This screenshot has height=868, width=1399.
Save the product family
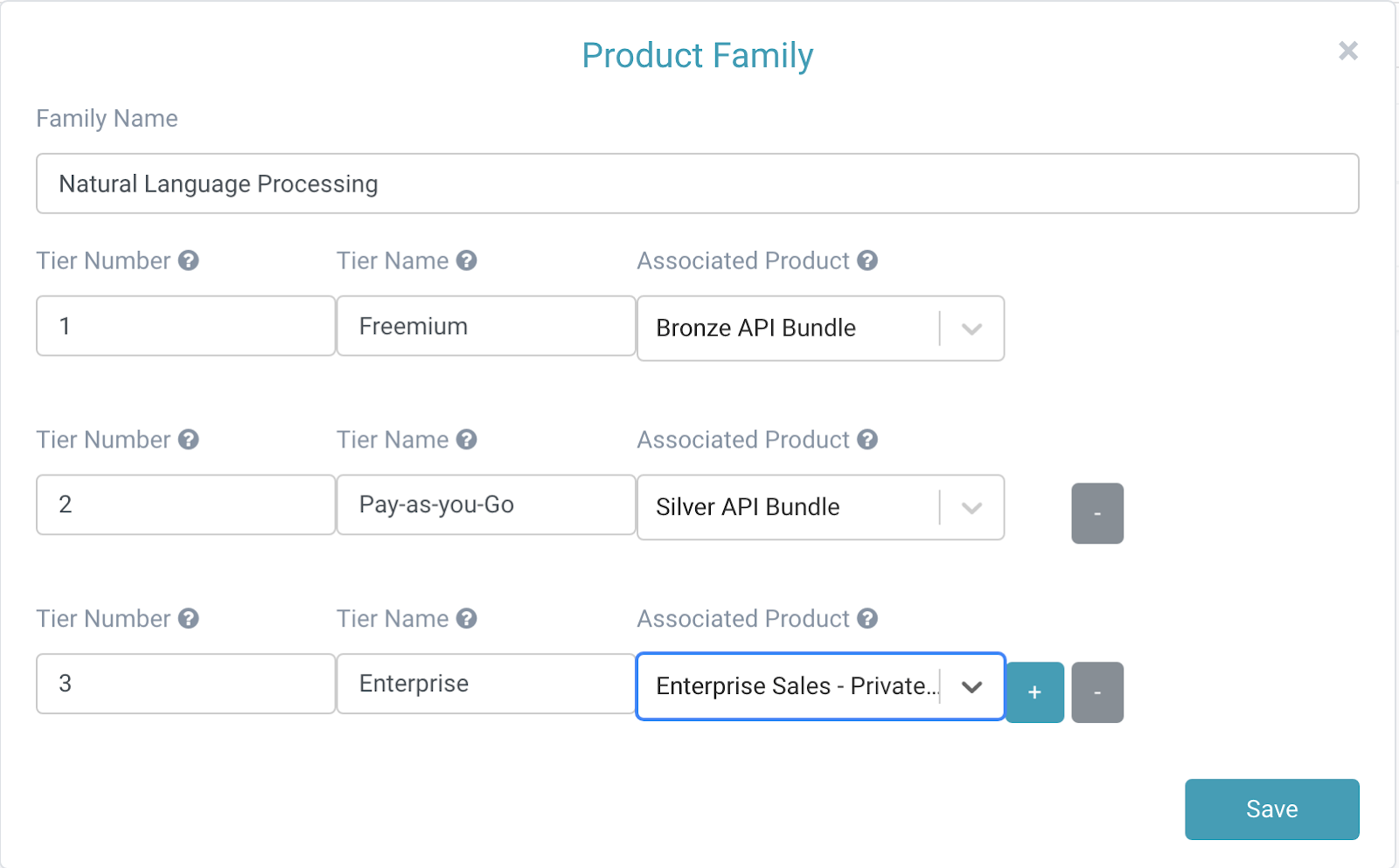(1271, 809)
